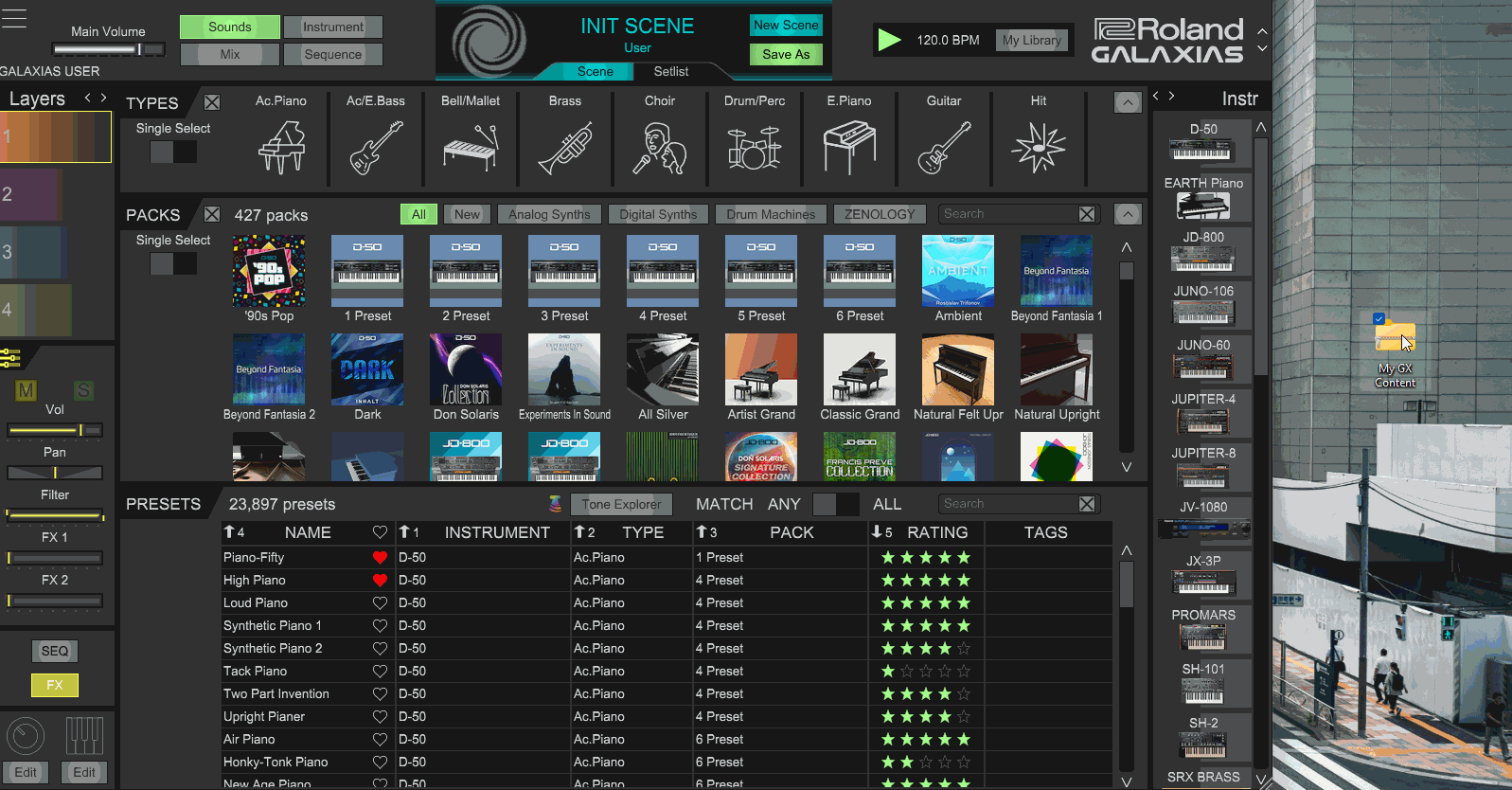Sort presets by PACK column
Image resolution: width=1512 pixels, height=790 pixels.
[x=792, y=532]
